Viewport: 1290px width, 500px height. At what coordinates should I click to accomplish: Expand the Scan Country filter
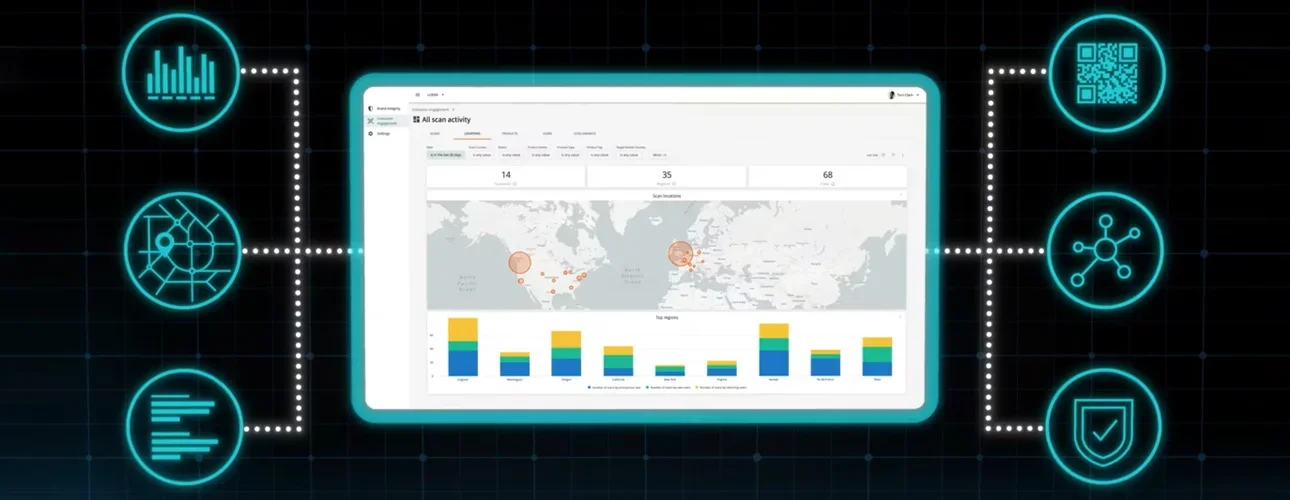481,155
